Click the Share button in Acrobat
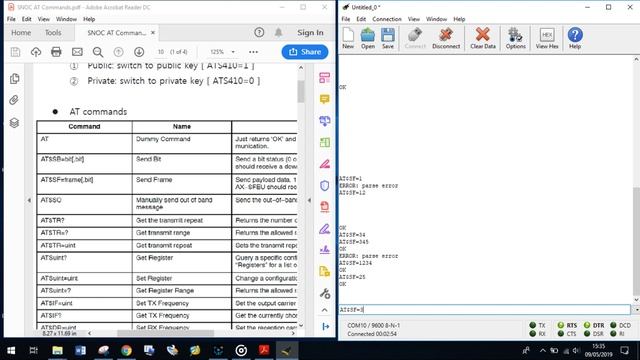Screen dimensions: 640x360 coord(305,52)
